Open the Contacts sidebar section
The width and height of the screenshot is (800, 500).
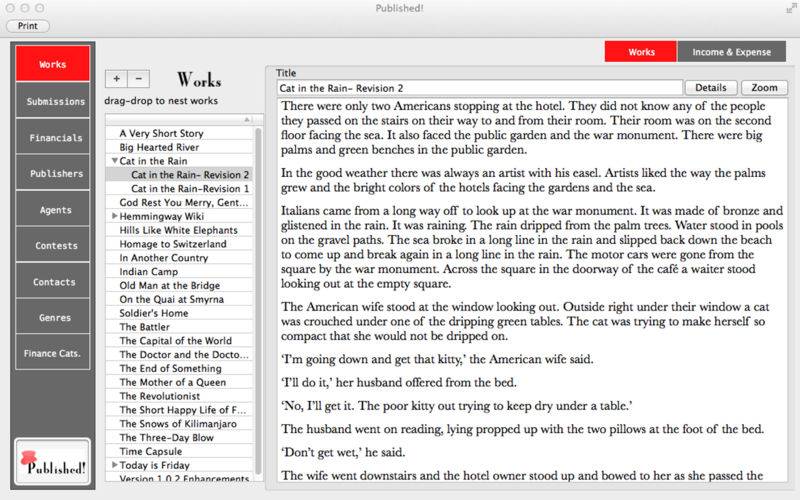point(53,281)
